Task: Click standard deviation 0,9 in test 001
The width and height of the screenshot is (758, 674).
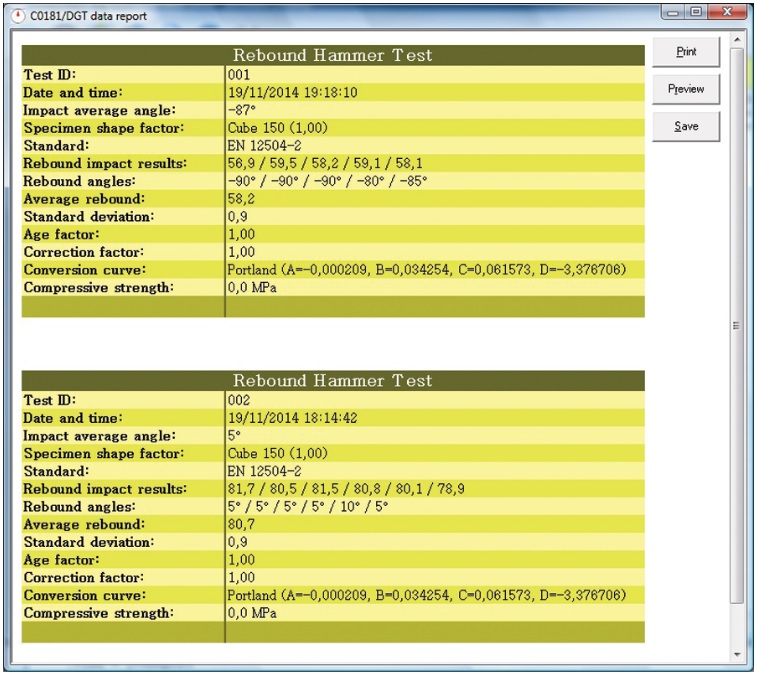Action: pyautogui.click(x=237, y=217)
